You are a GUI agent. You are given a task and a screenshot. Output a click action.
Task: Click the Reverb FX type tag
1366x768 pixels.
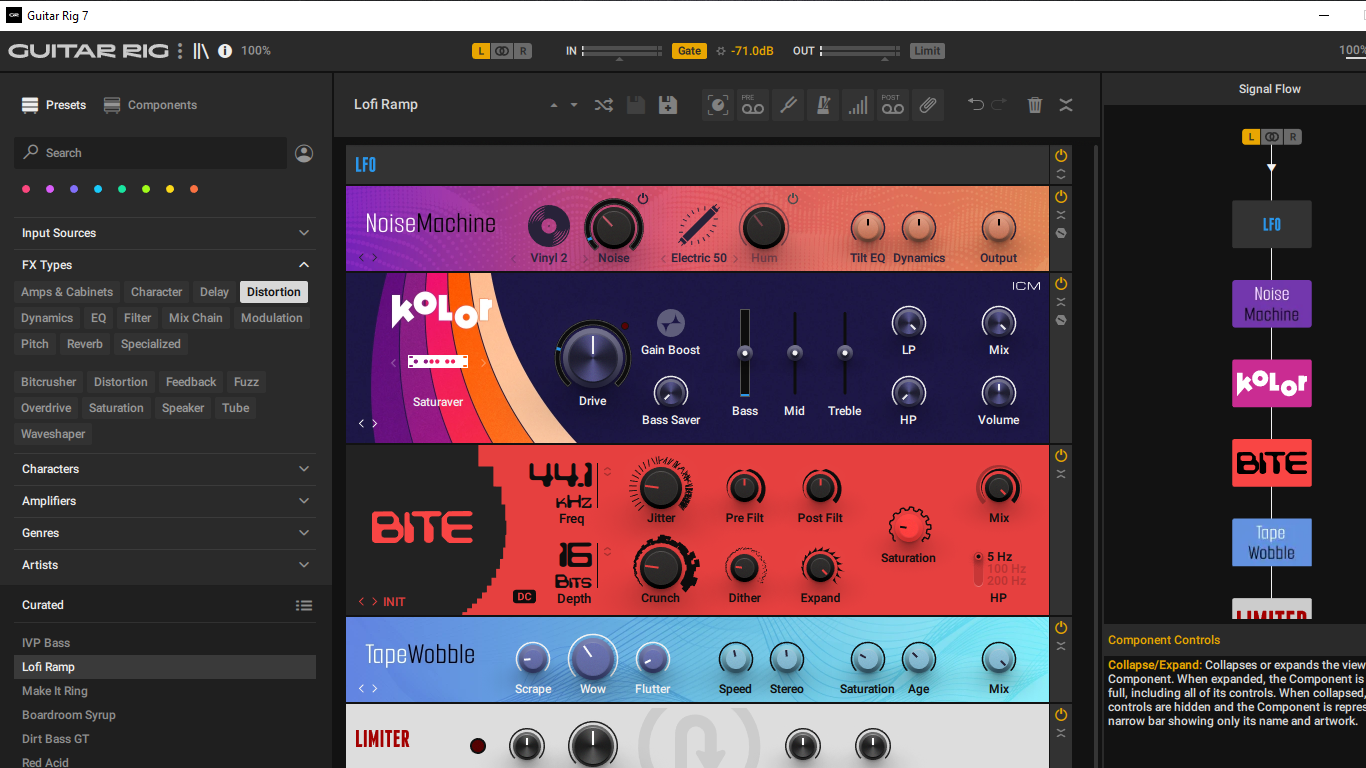tap(85, 344)
